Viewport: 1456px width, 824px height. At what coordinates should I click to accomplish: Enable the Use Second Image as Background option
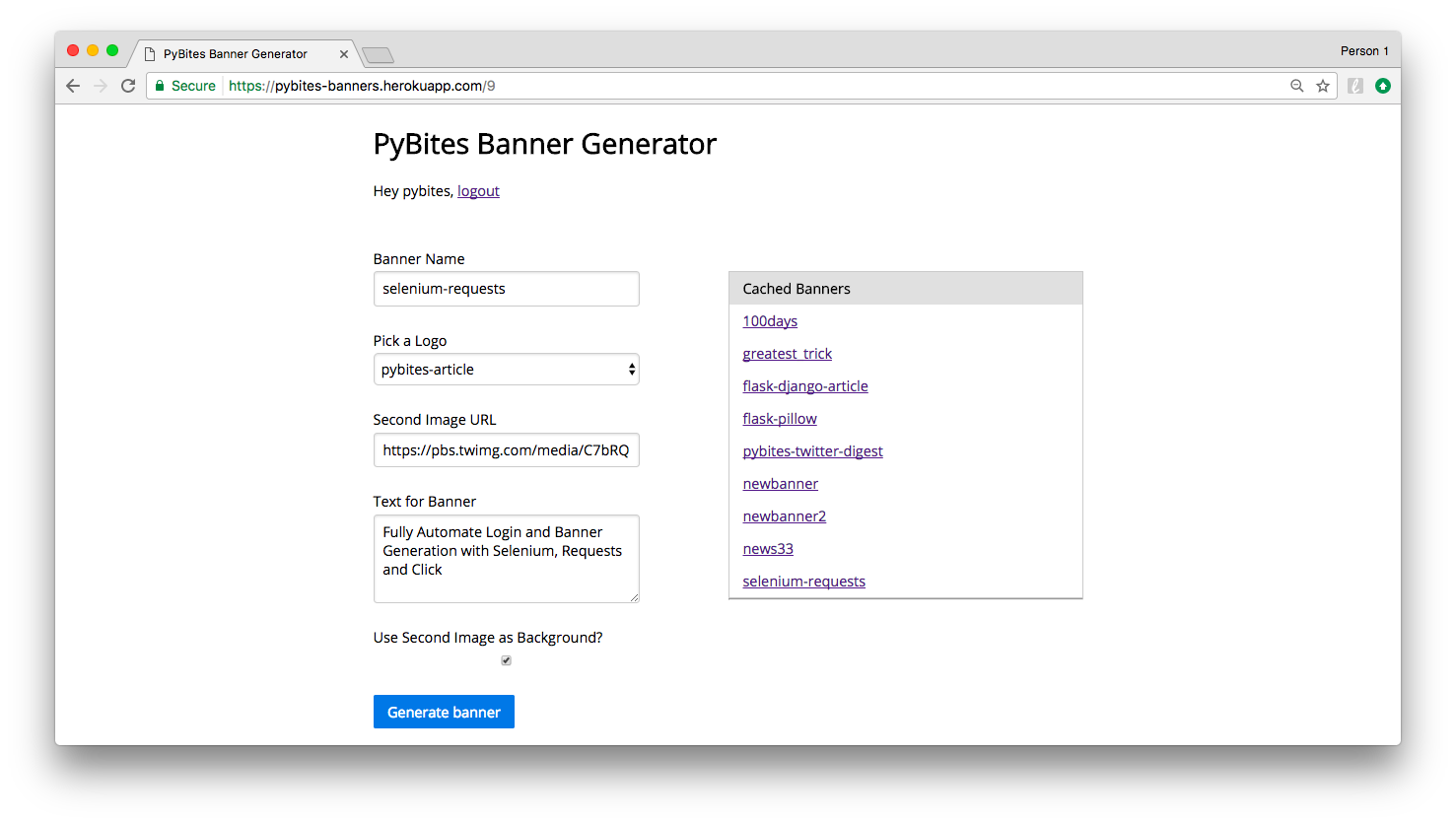(x=506, y=659)
